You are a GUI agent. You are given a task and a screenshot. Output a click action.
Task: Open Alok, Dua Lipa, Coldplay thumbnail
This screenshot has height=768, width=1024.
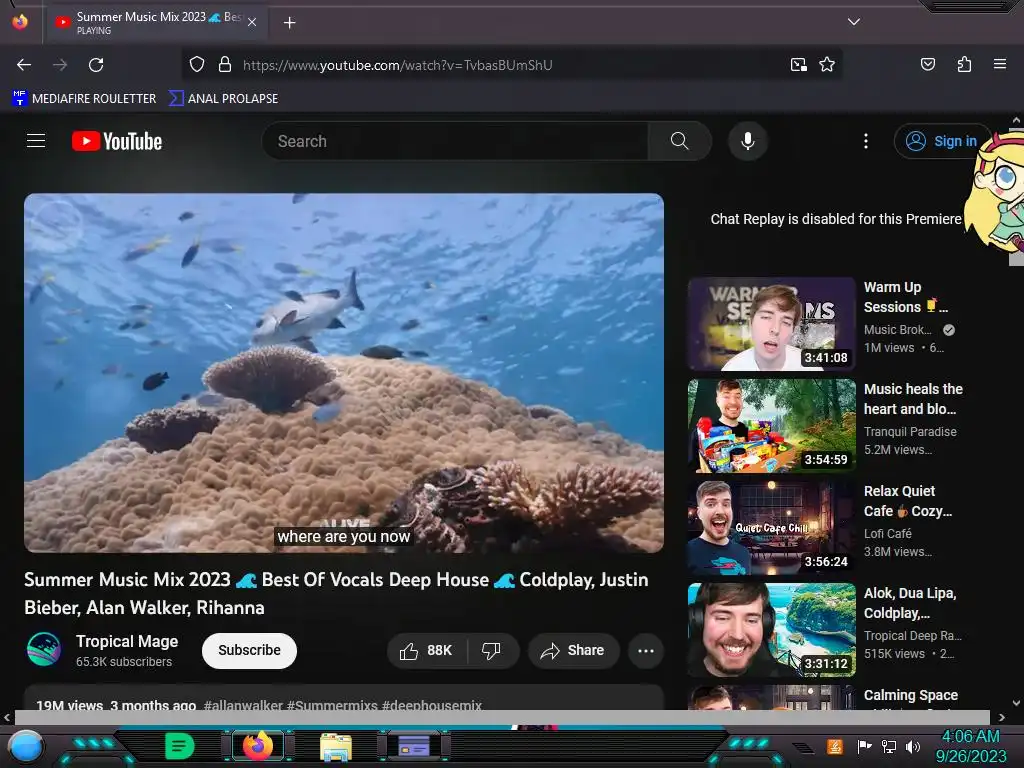[x=771, y=630]
